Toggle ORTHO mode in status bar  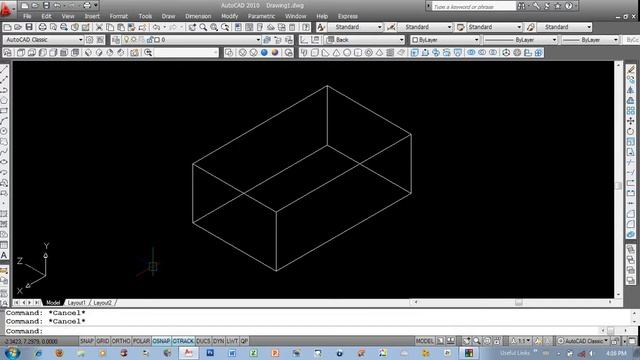(x=121, y=341)
